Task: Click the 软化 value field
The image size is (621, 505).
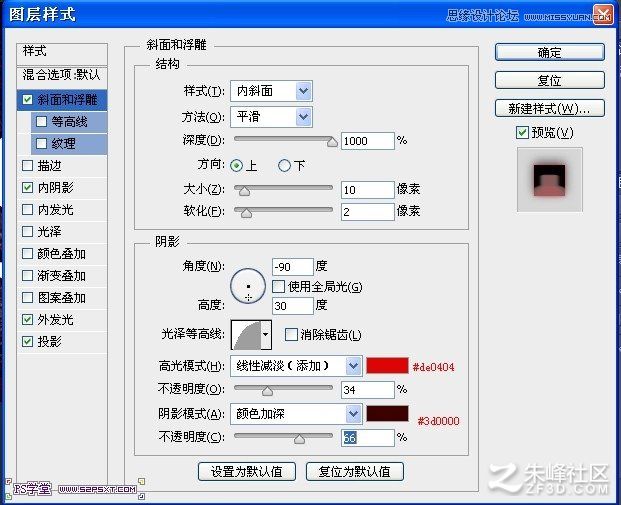Action: [368, 212]
